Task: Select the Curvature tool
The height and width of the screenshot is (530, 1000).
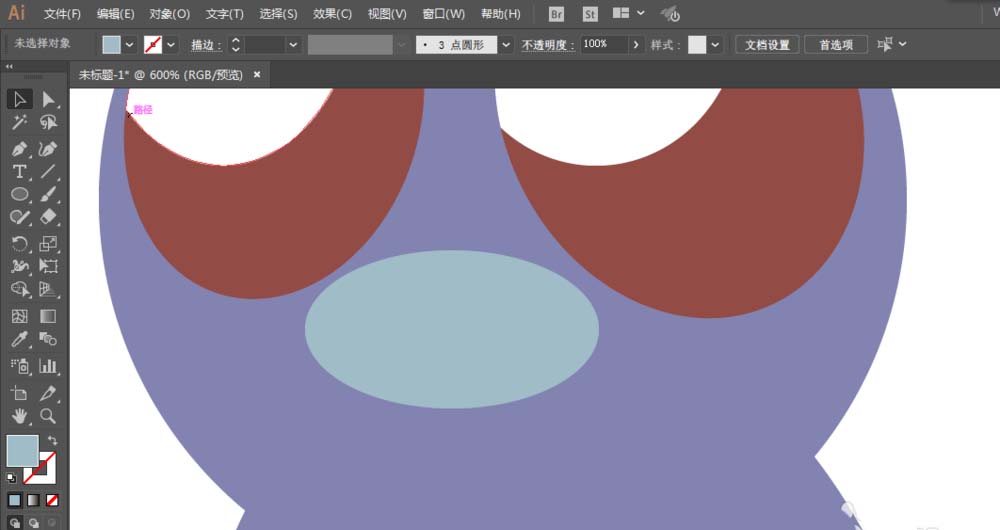Action: pos(48,149)
